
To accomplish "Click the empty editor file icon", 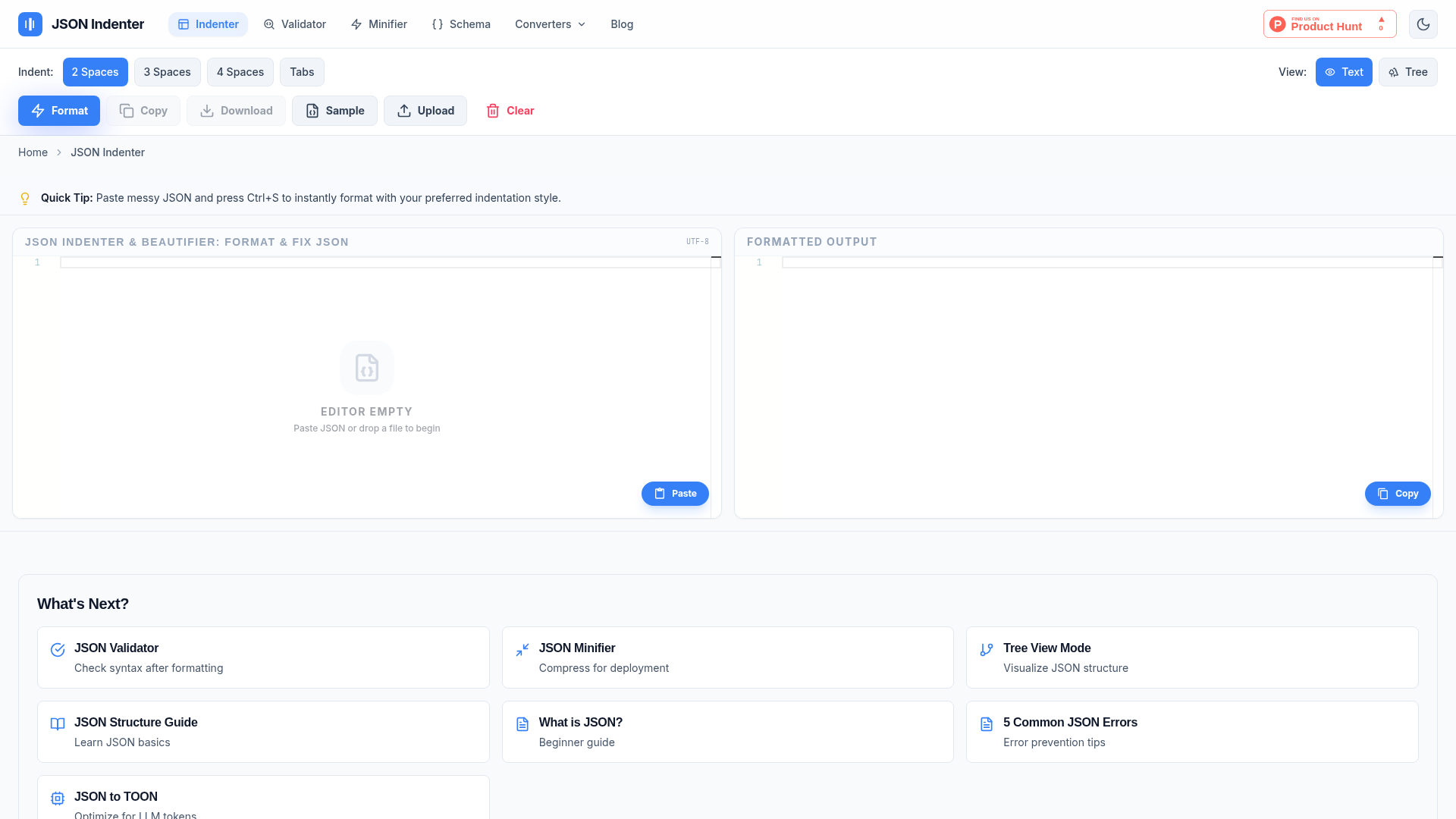I will click(367, 368).
